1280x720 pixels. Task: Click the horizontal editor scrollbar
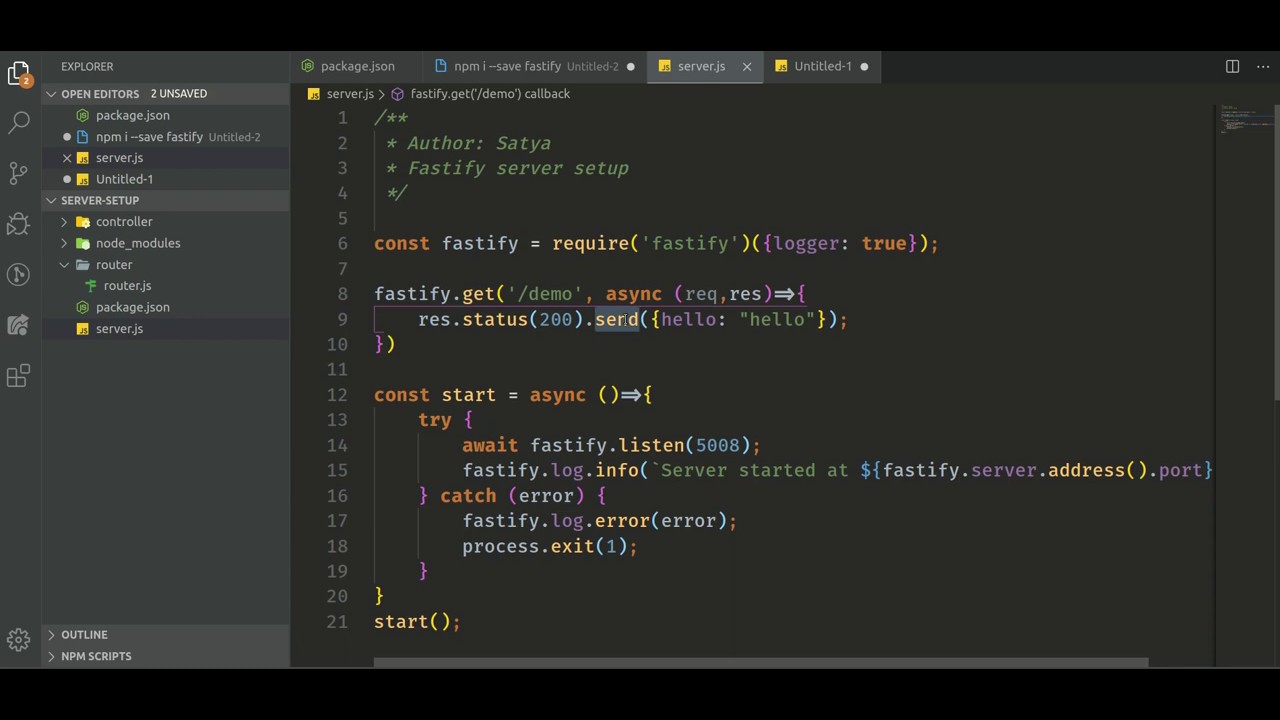pyautogui.click(x=761, y=662)
